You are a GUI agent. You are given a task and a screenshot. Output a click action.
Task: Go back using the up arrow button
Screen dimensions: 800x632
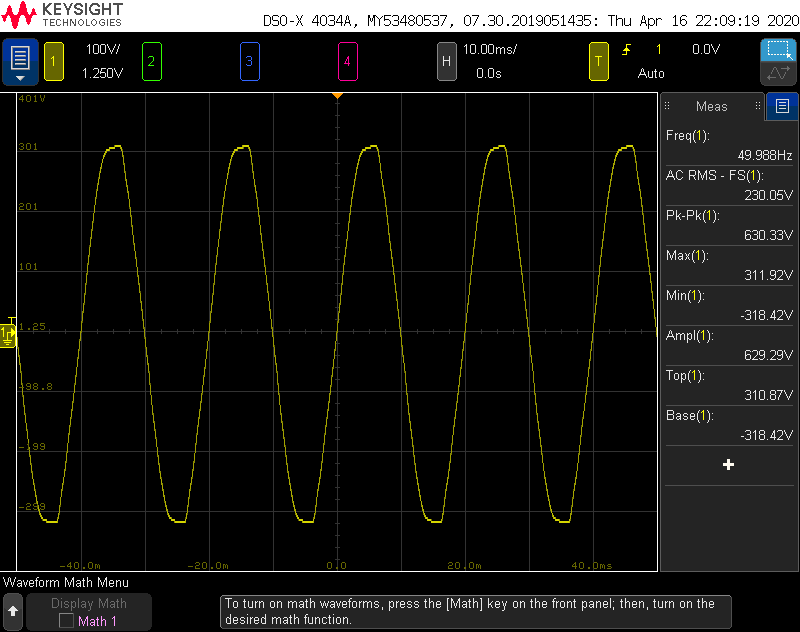coord(13,610)
